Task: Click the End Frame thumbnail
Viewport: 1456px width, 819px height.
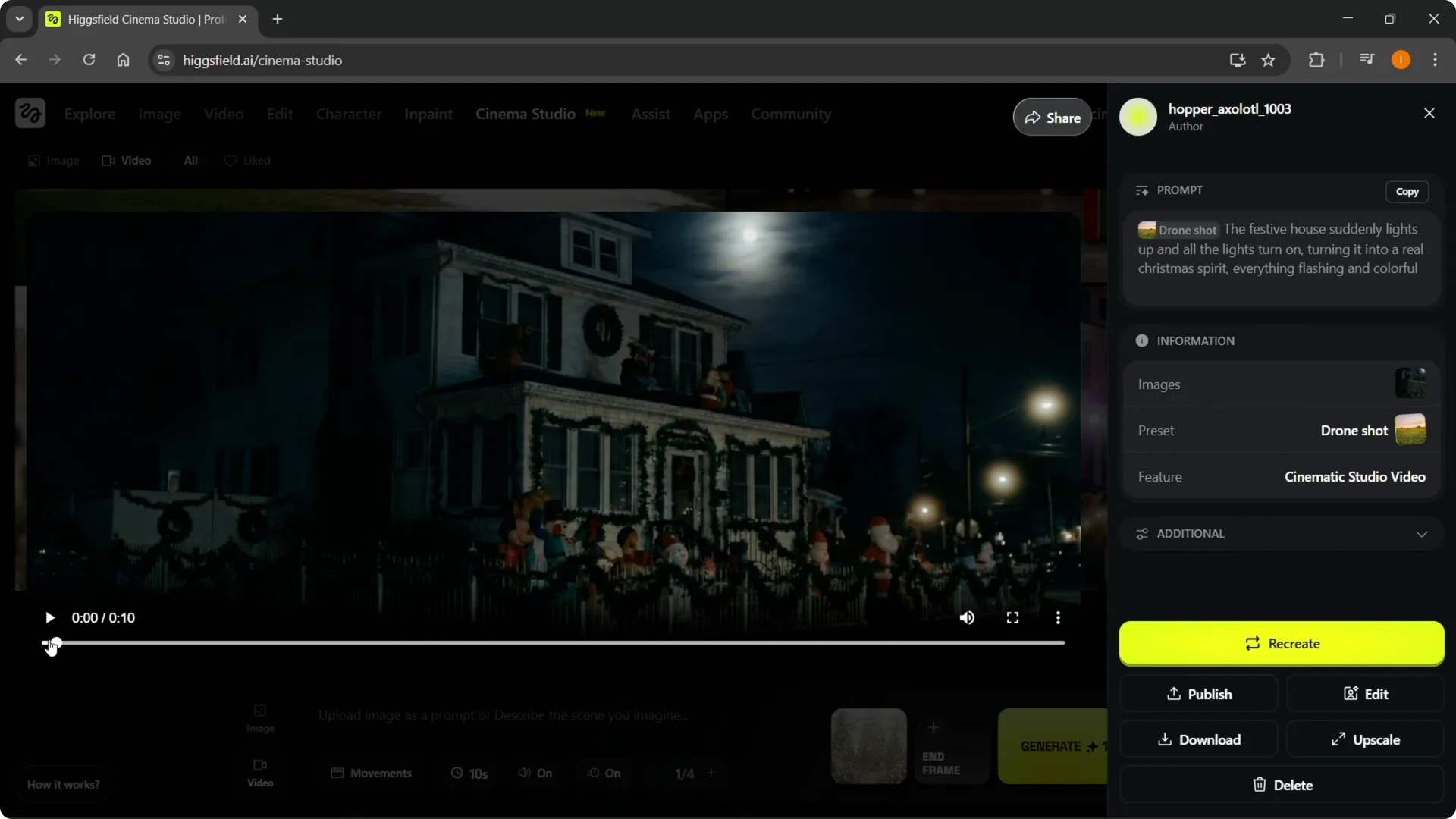Action: (950, 746)
